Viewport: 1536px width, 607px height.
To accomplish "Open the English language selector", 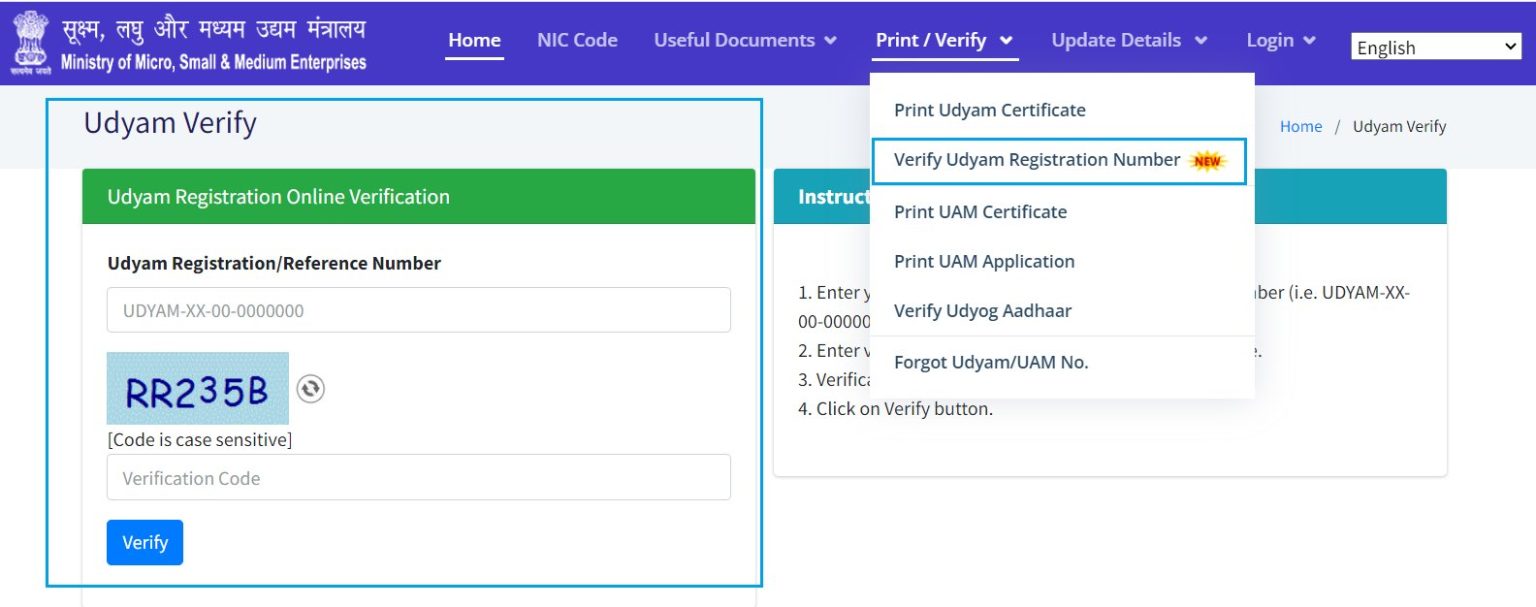I will coord(1435,47).
